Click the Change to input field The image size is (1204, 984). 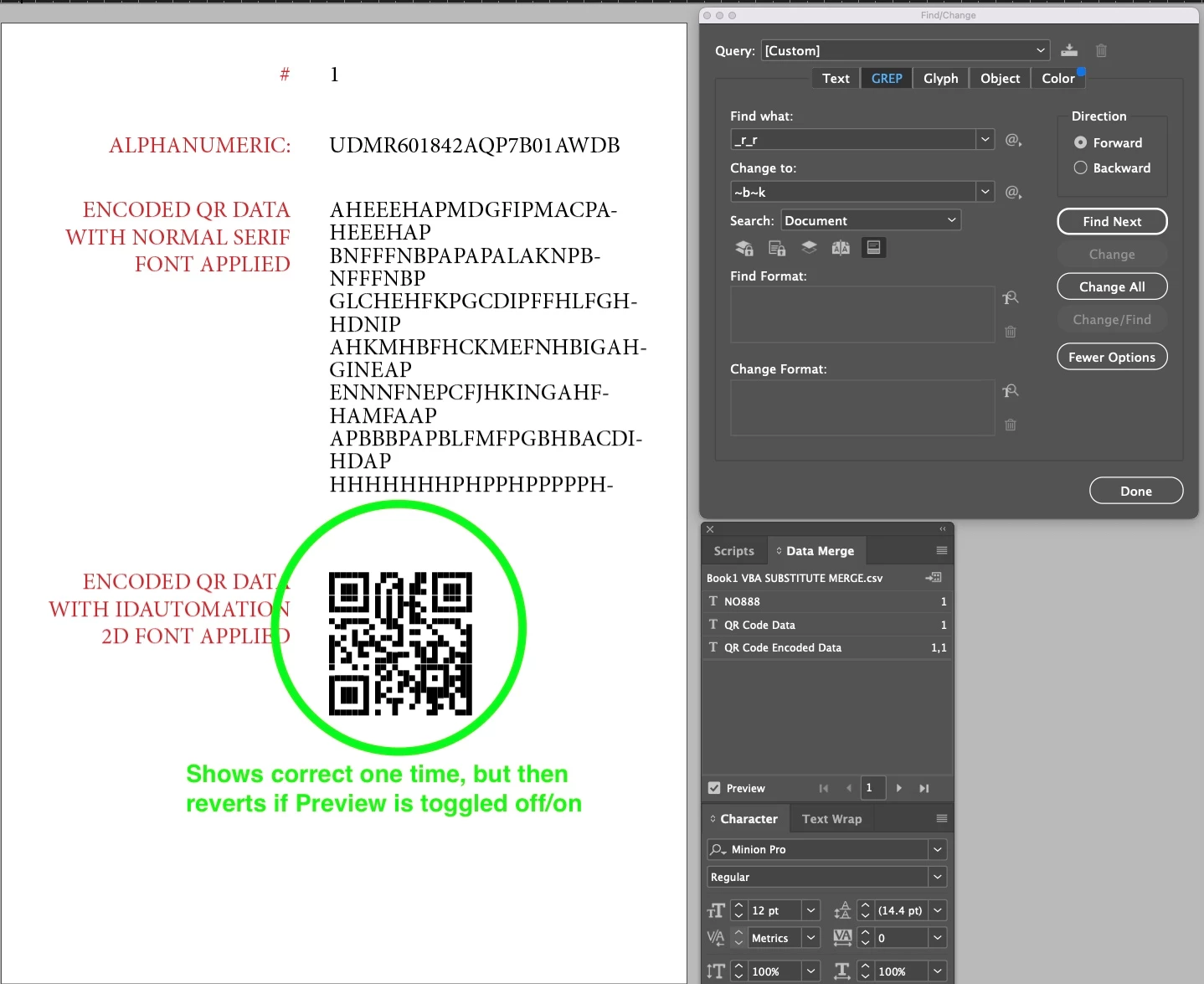pos(853,192)
